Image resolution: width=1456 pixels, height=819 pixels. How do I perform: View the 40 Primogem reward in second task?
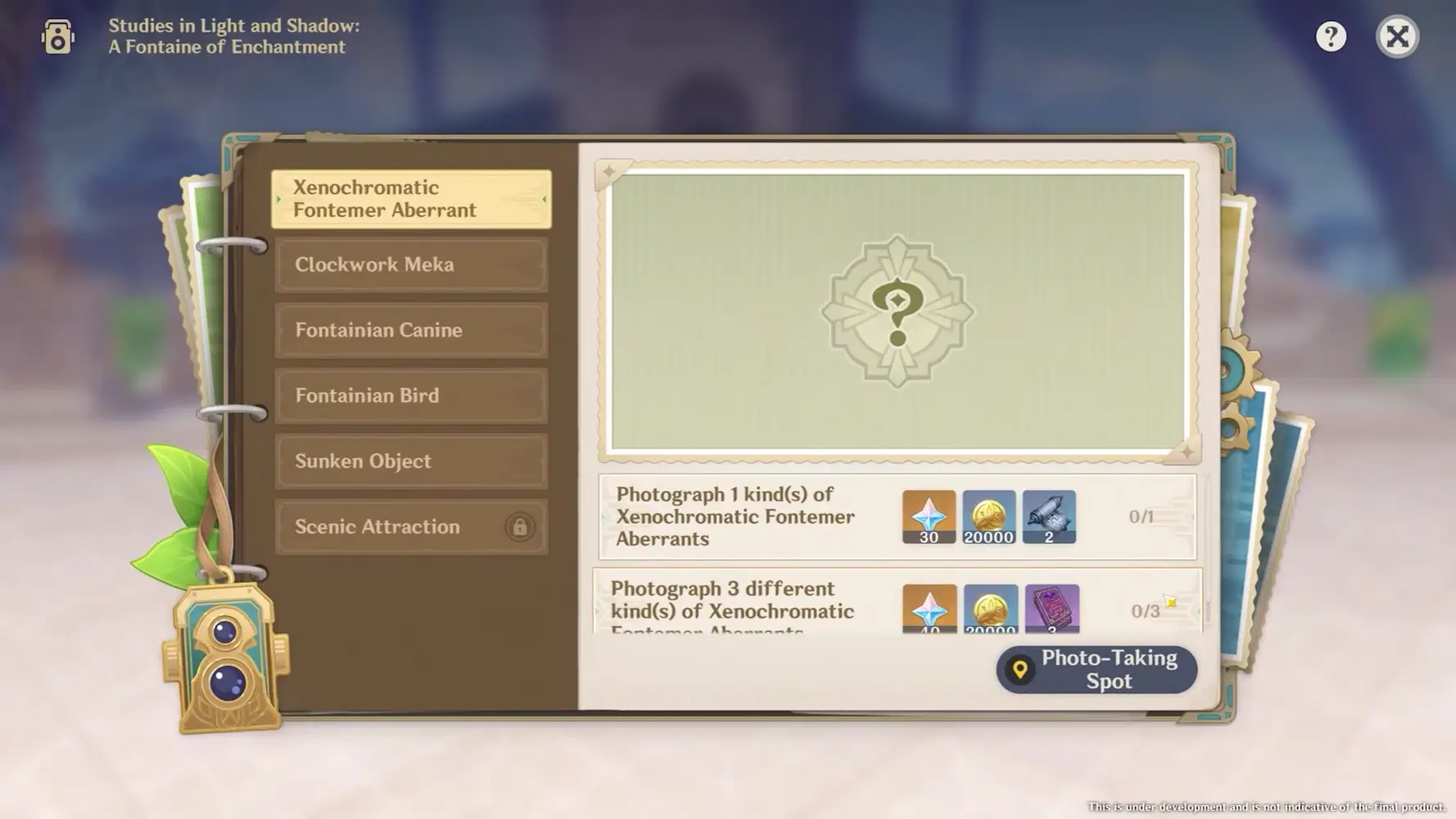pos(929,609)
